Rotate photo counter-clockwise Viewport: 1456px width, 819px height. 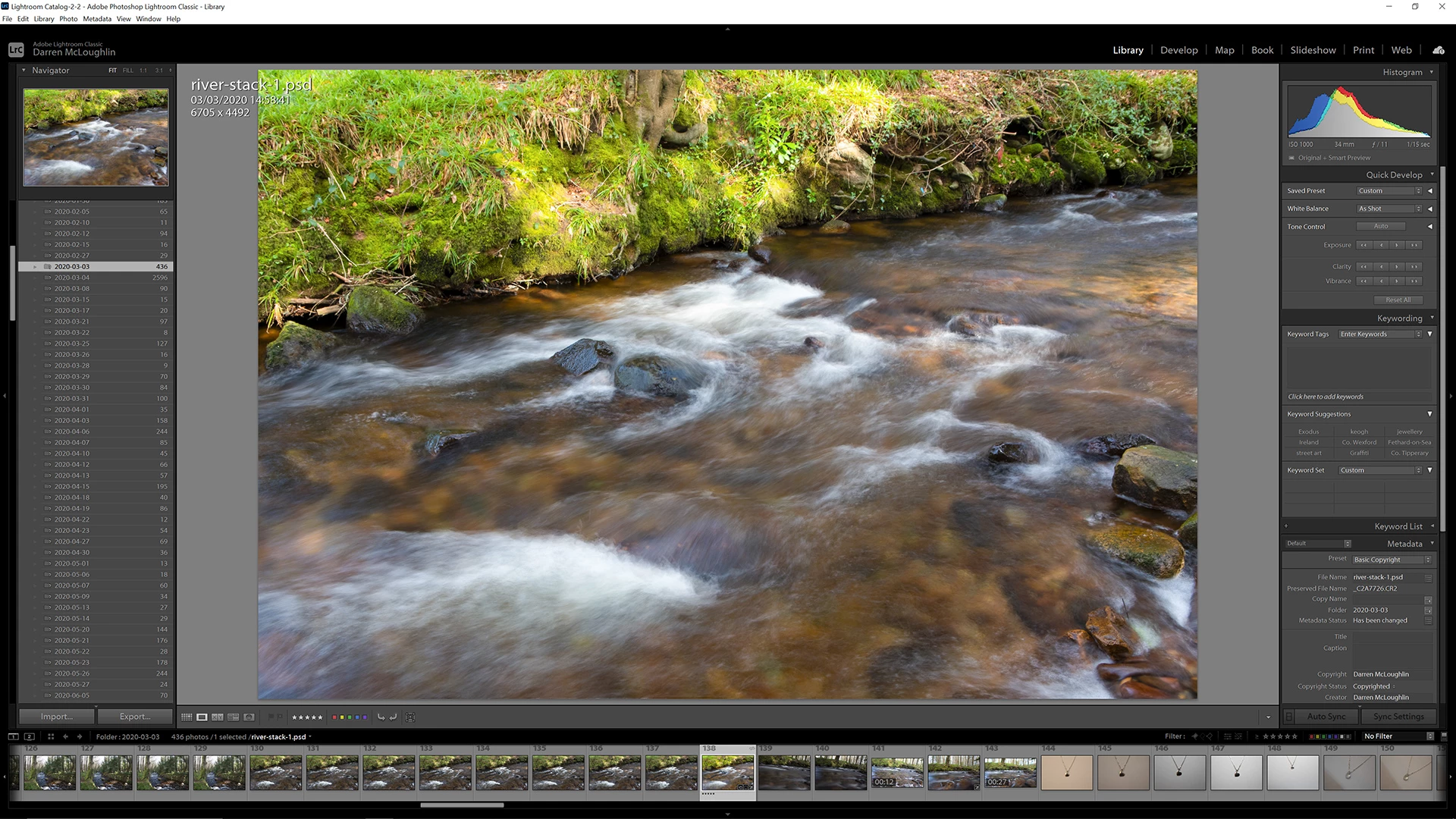(381, 717)
